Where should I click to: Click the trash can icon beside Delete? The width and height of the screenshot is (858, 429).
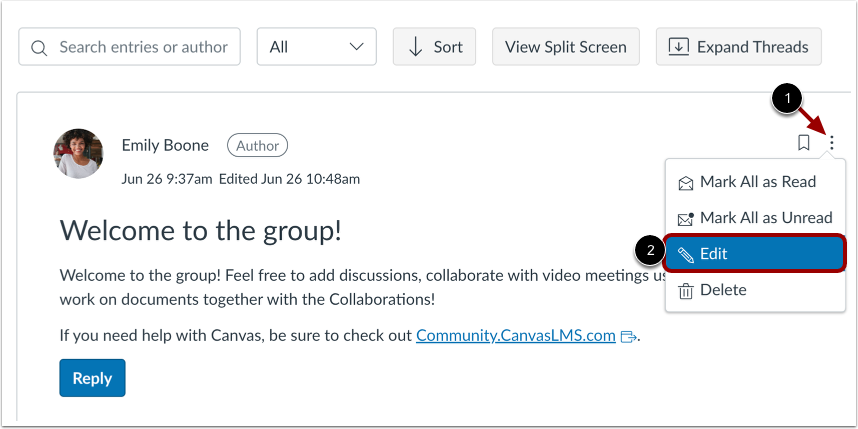click(686, 291)
